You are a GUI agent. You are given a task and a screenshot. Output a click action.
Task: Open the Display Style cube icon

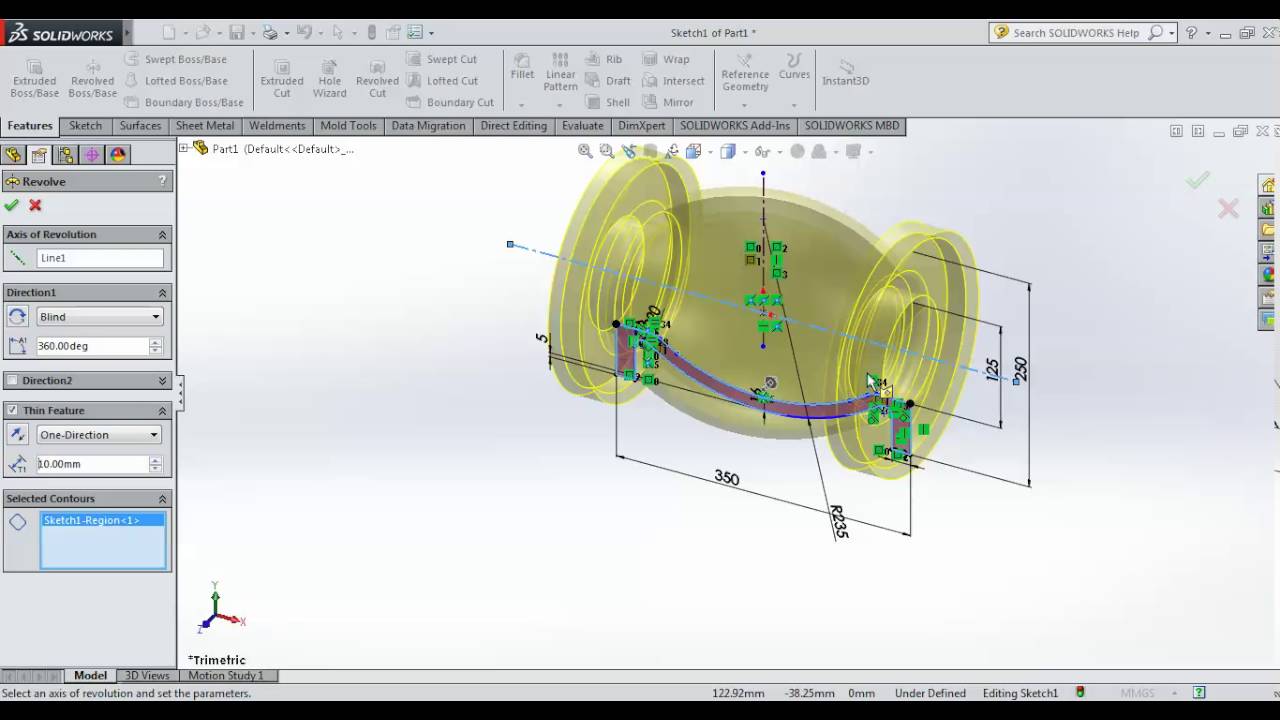pos(728,151)
